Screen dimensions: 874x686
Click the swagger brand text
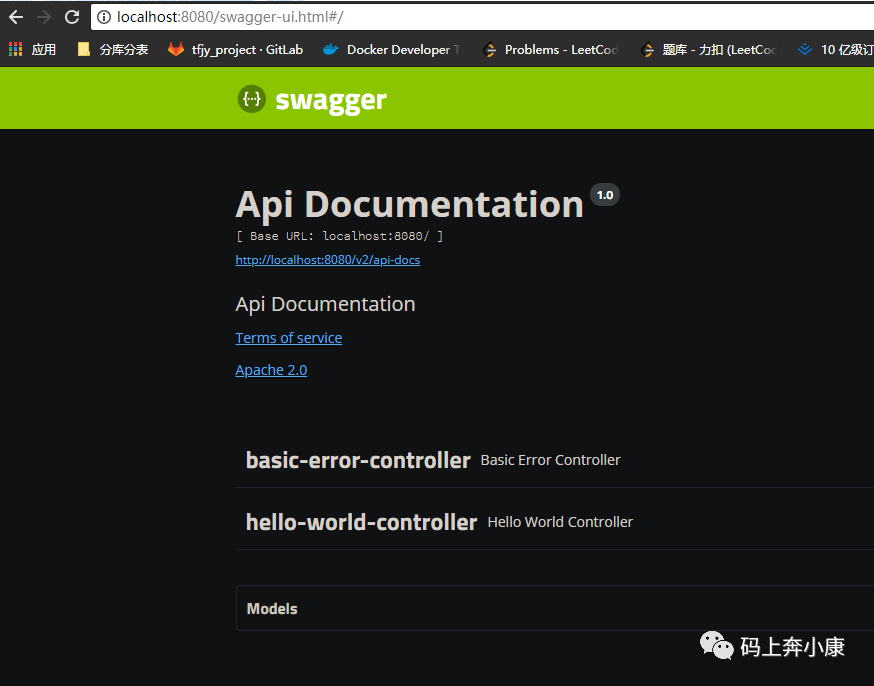pos(331,100)
